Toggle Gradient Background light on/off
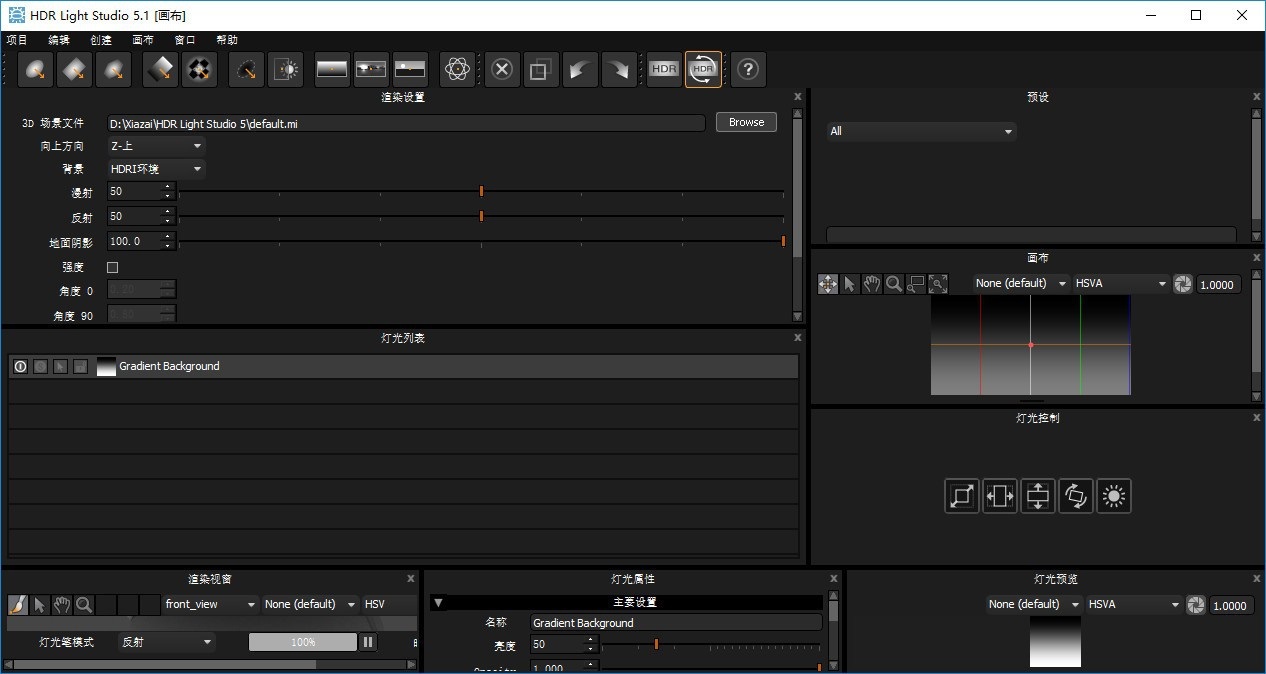This screenshot has width=1266, height=674. pyautogui.click(x=20, y=367)
